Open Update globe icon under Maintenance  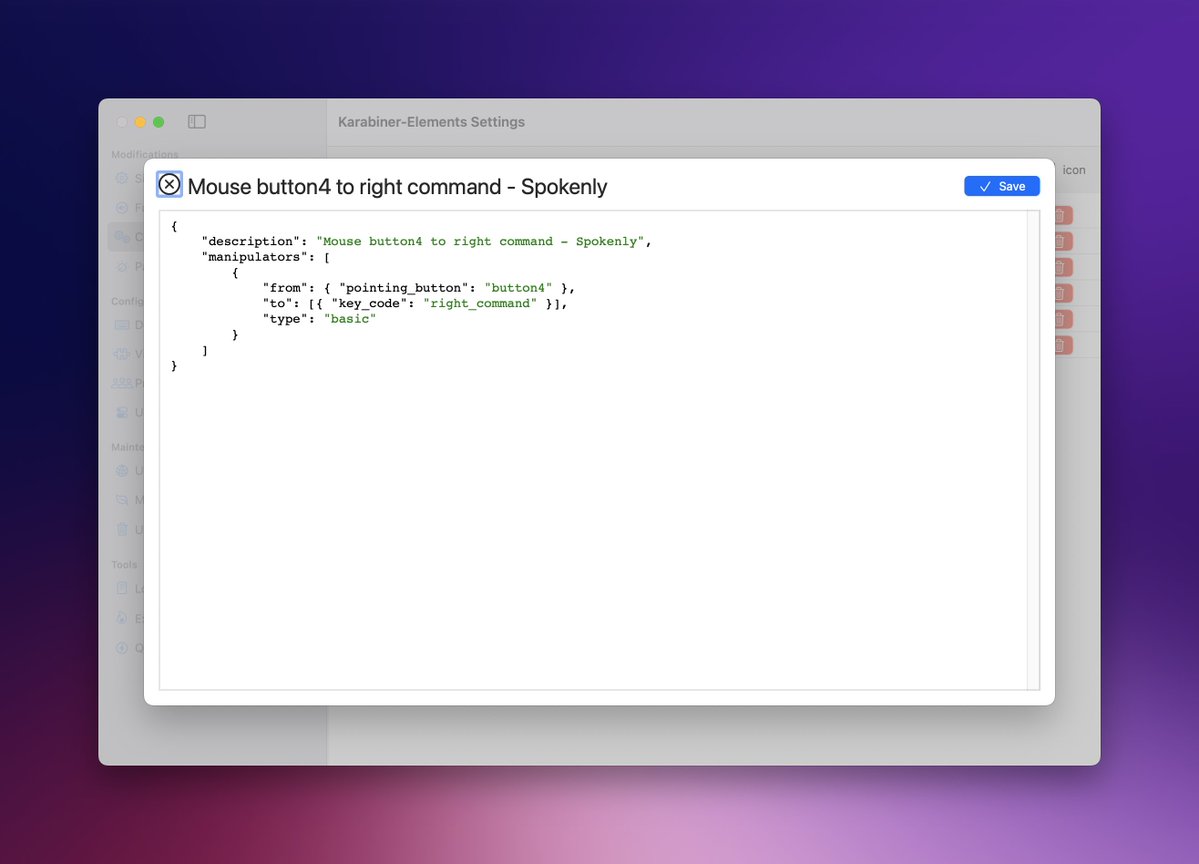[x=122, y=471]
